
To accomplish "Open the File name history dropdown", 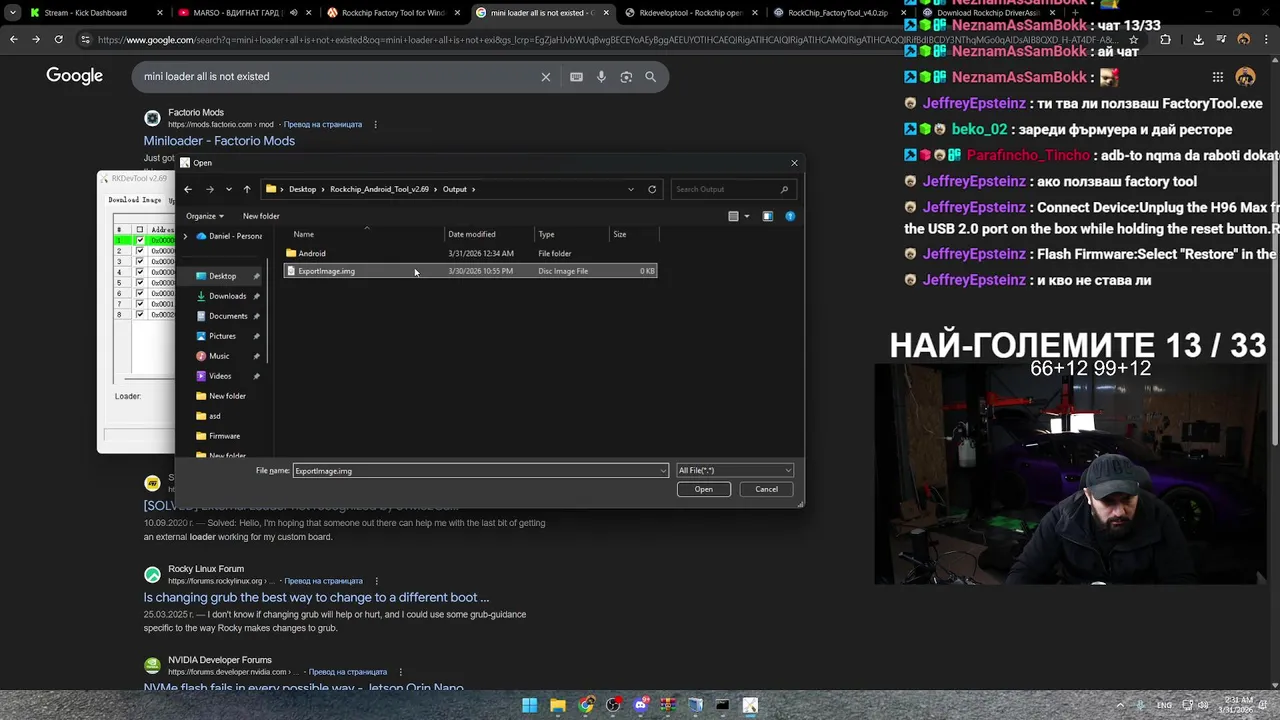I will (x=663, y=471).
